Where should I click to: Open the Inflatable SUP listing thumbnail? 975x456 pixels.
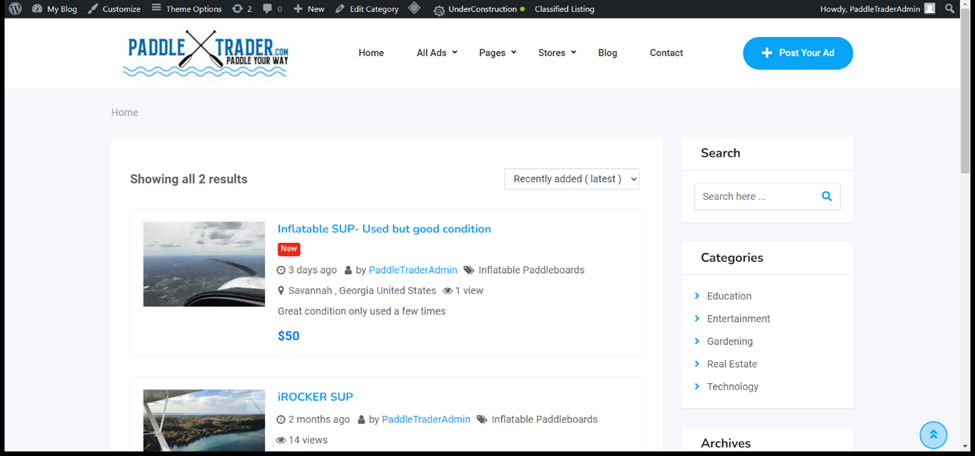point(204,264)
